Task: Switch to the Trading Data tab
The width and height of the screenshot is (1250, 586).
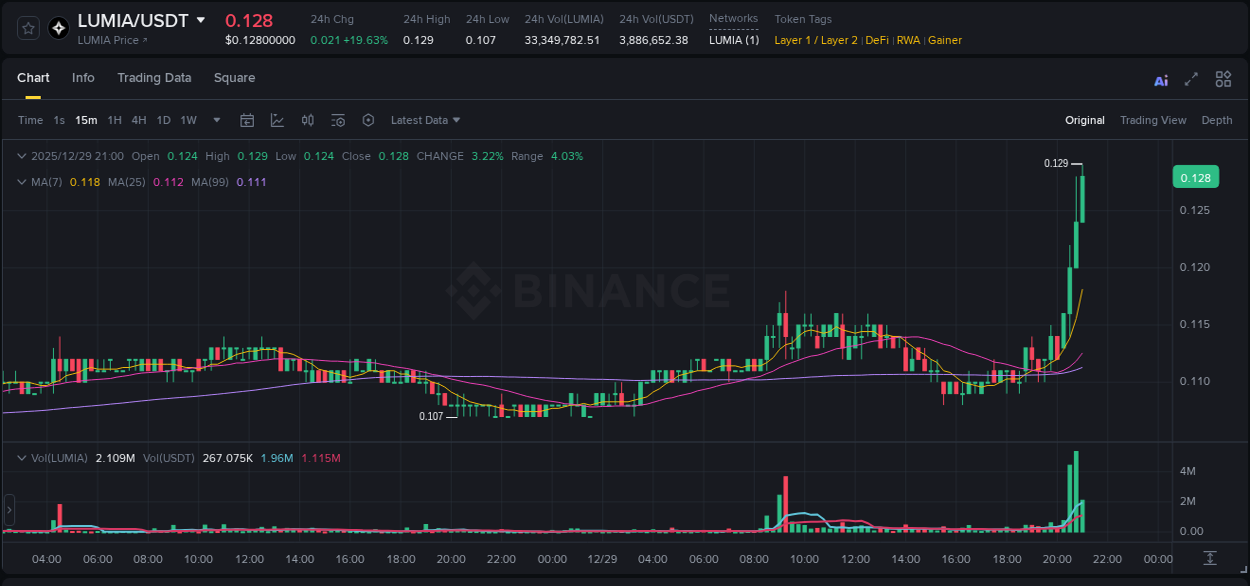Action: click(154, 78)
